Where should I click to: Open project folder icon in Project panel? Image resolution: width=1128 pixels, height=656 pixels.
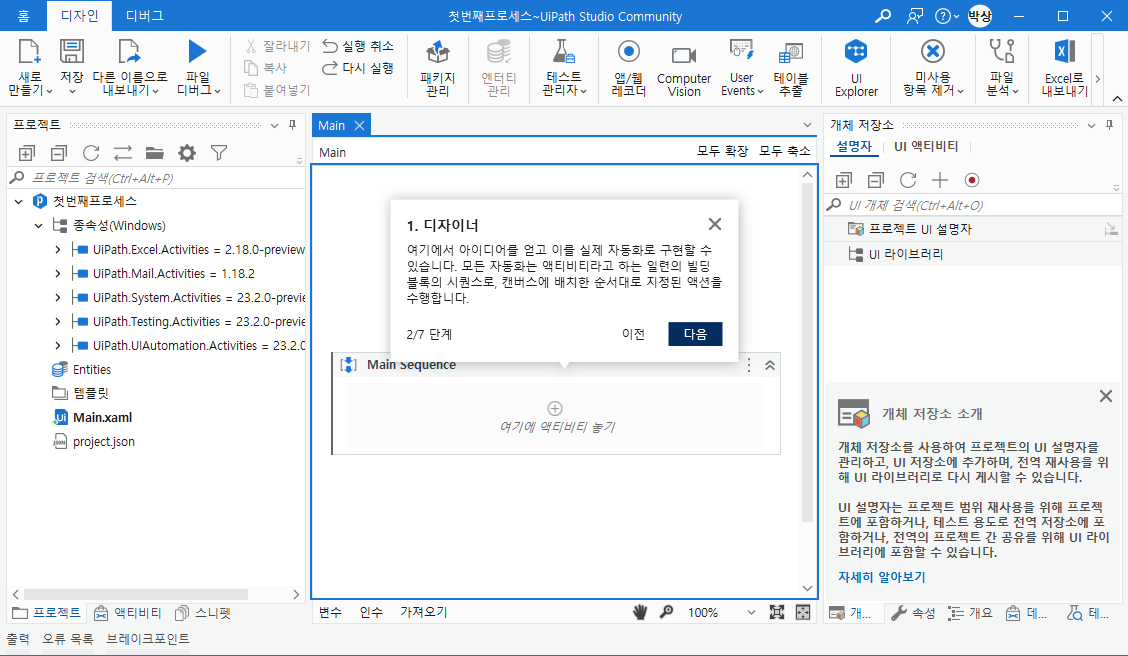coord(155,152)
